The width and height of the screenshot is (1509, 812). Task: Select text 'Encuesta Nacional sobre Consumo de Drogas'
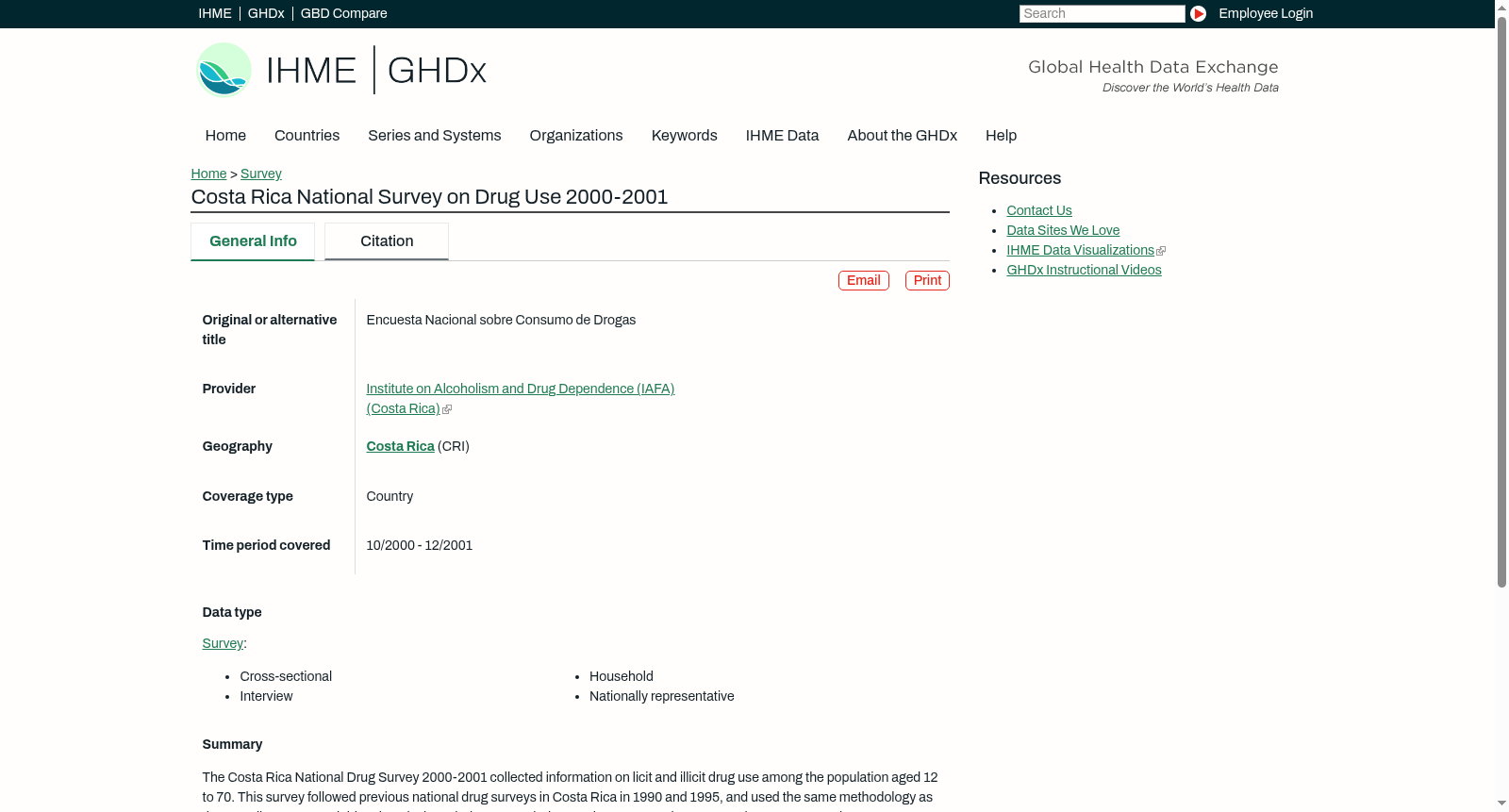pos(501,320)
